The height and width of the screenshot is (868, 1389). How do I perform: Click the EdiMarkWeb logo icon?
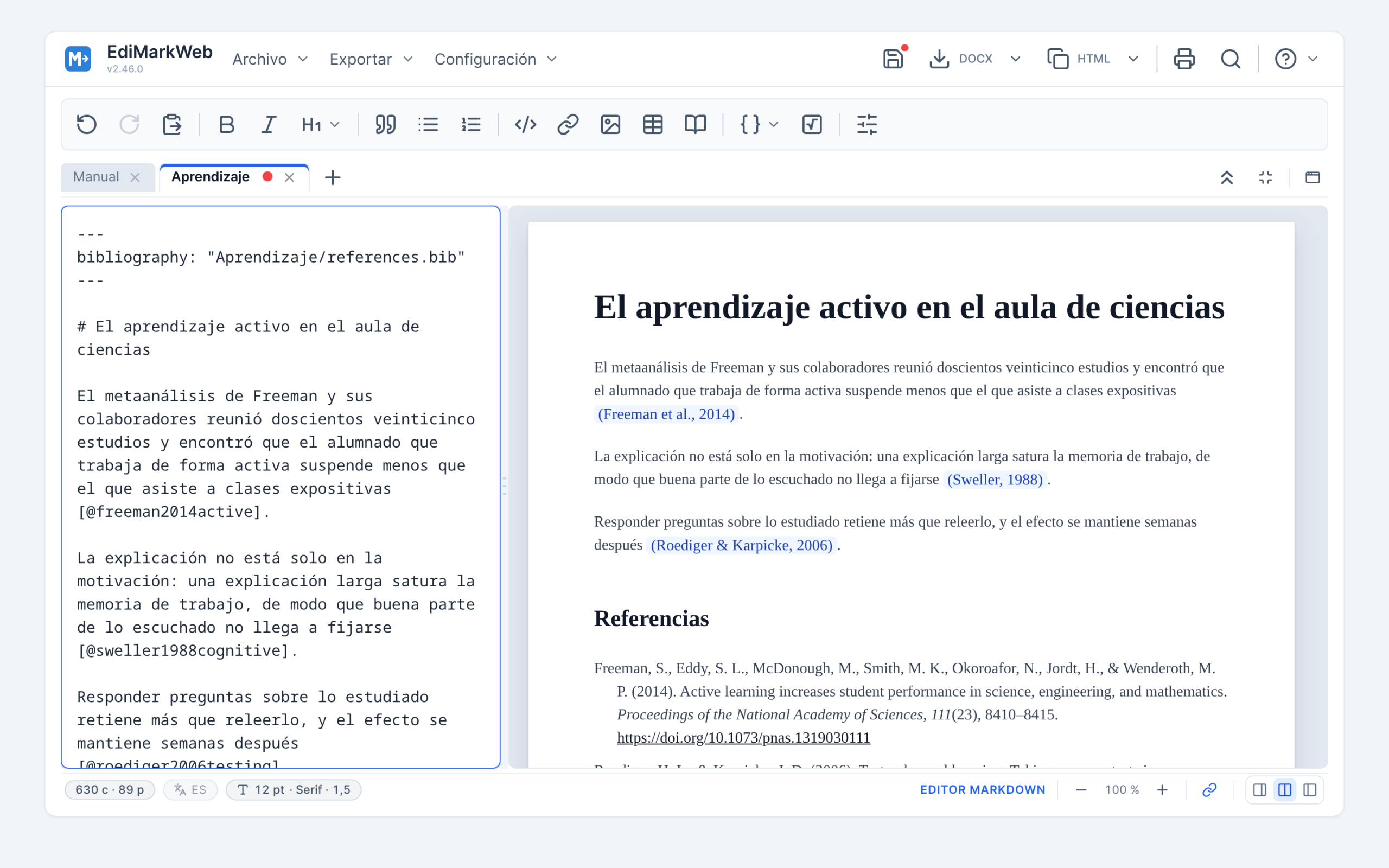tap(78, 59)
